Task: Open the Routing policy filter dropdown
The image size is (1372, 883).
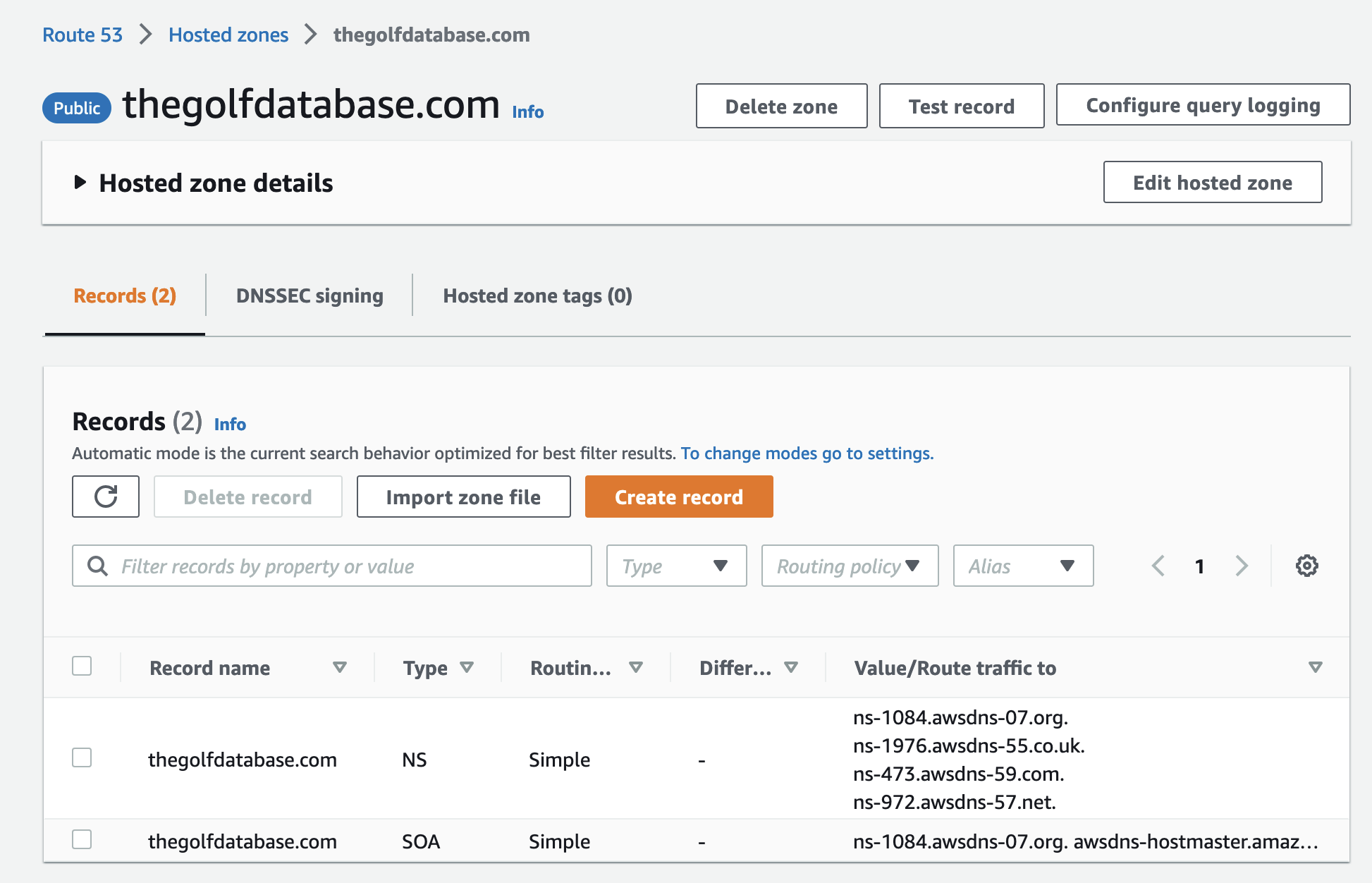Action: pyautogui.click(x=850, y=566)
